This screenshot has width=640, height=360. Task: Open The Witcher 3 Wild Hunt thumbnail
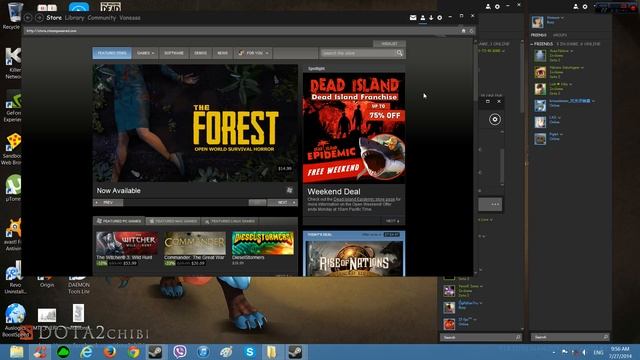127,243
